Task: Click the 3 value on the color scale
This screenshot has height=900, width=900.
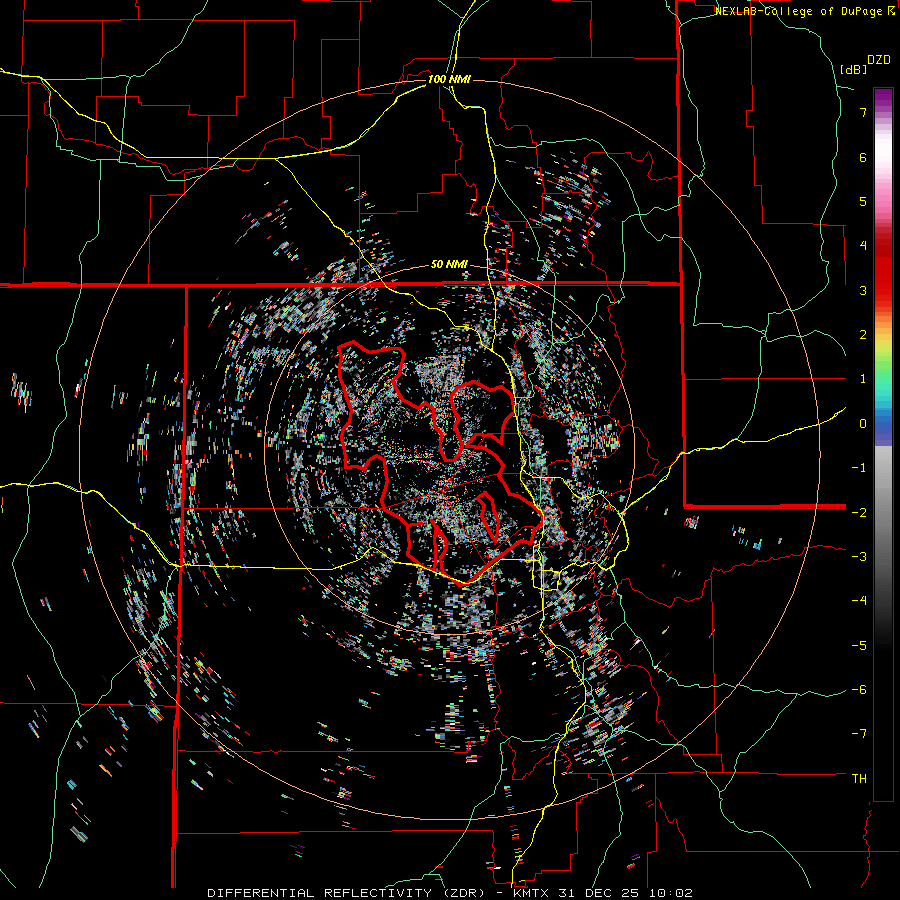Action: pyautogui.click(x=863, y=290)
